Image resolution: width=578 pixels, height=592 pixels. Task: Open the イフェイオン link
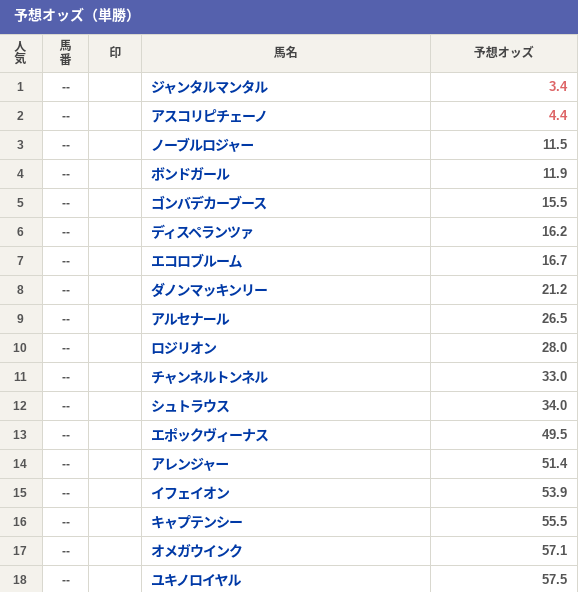click(190, 493)
